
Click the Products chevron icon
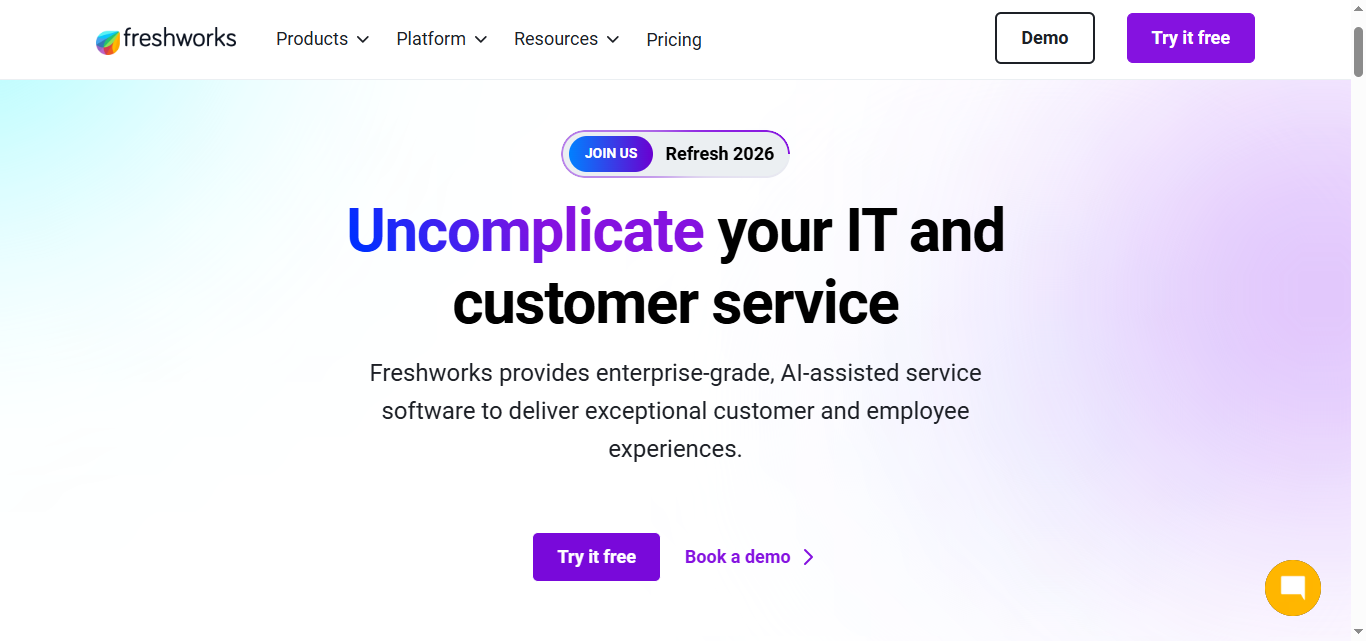pyautogui.click(x=364, y=40)
